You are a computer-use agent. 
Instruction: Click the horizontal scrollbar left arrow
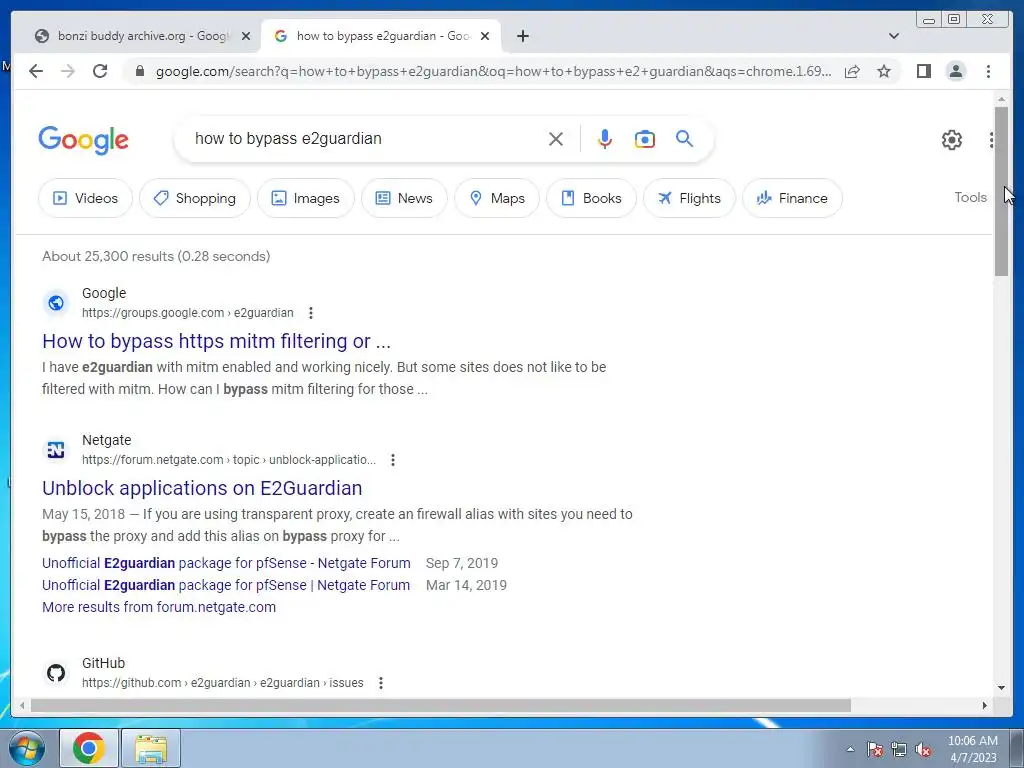click(22, 705)
